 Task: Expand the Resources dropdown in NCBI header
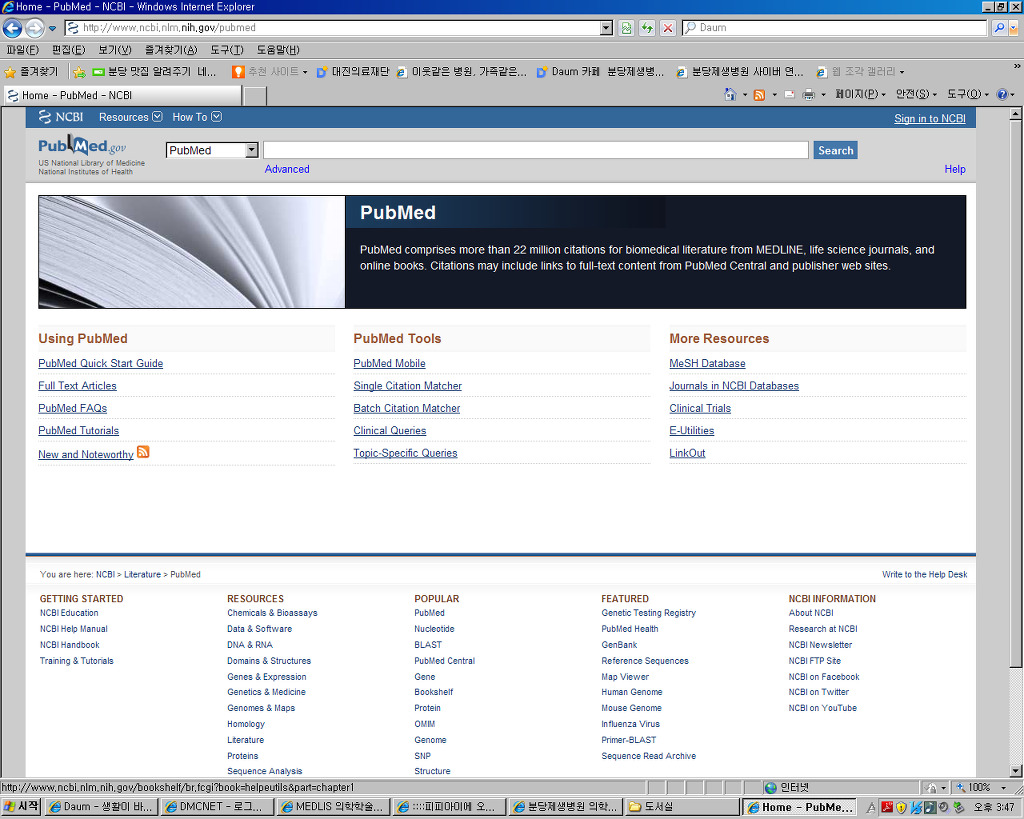131,117
